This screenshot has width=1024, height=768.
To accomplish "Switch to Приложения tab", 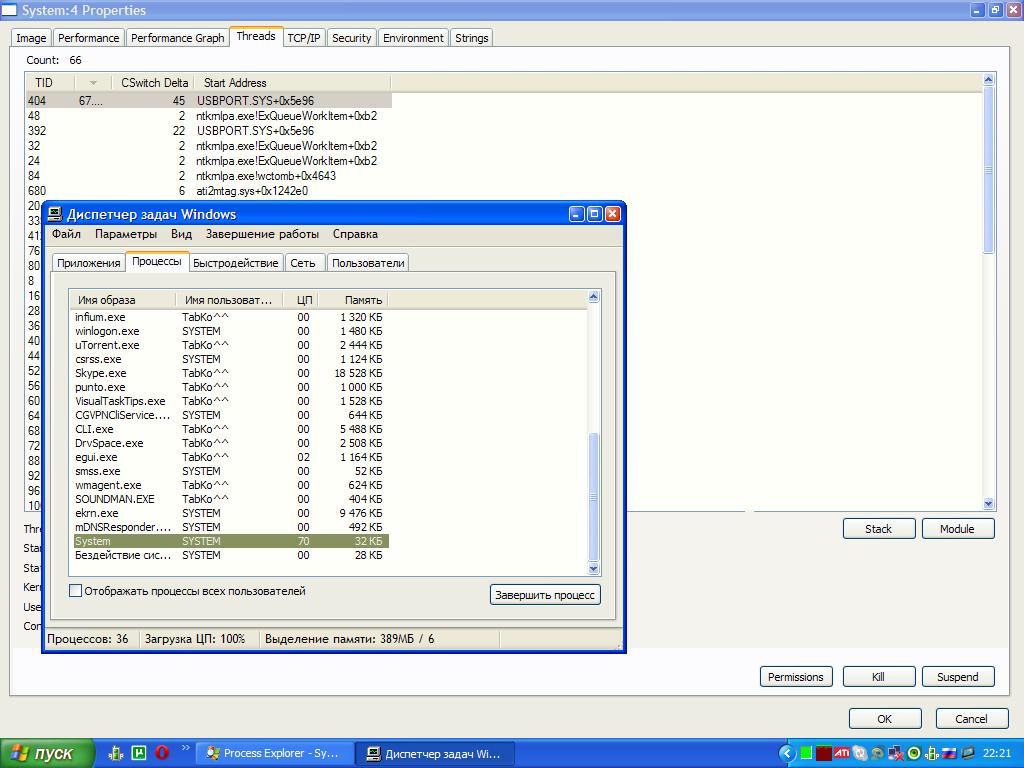I will tap(88, 263).
